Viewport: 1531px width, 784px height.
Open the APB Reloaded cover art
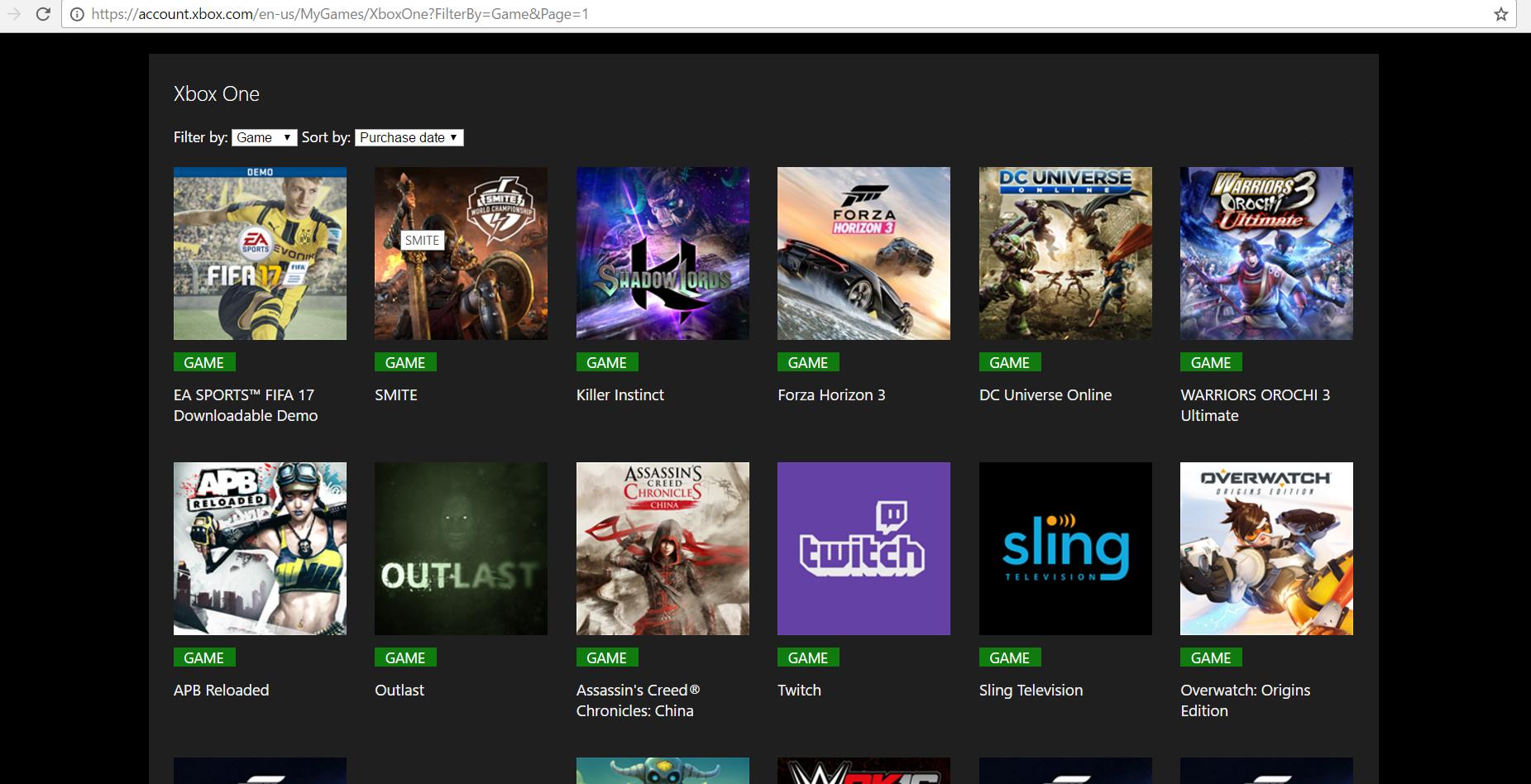click(260, 548)
